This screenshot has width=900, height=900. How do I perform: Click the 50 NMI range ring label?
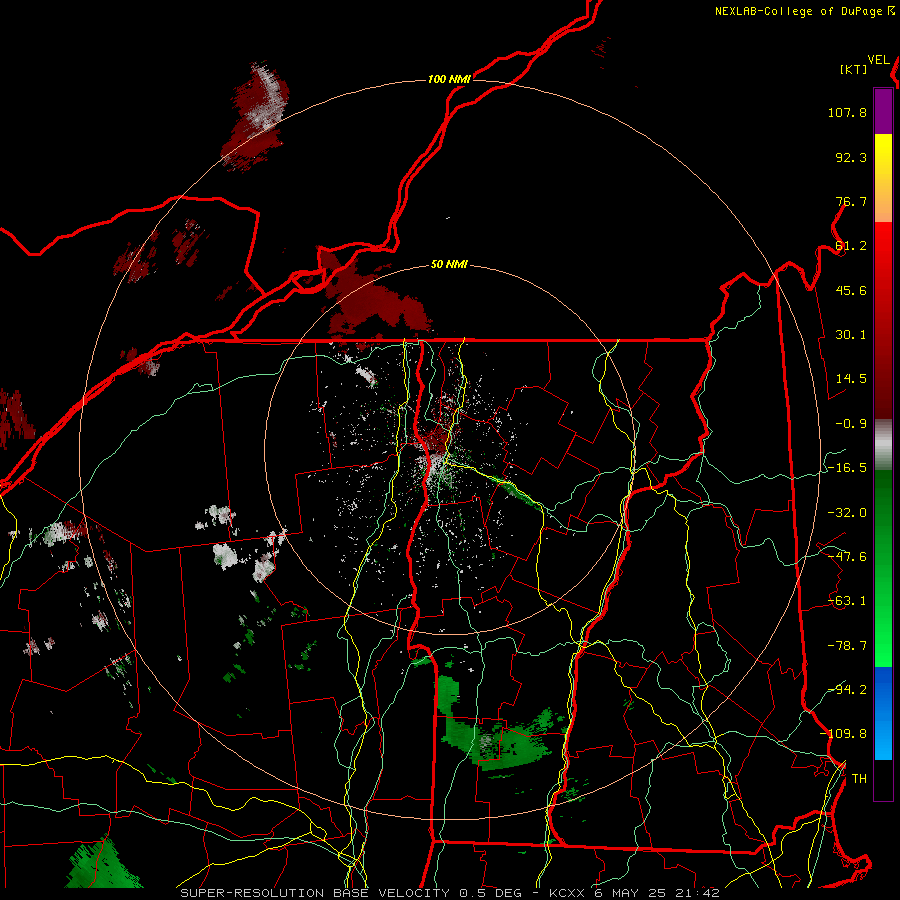click(449, 265)
